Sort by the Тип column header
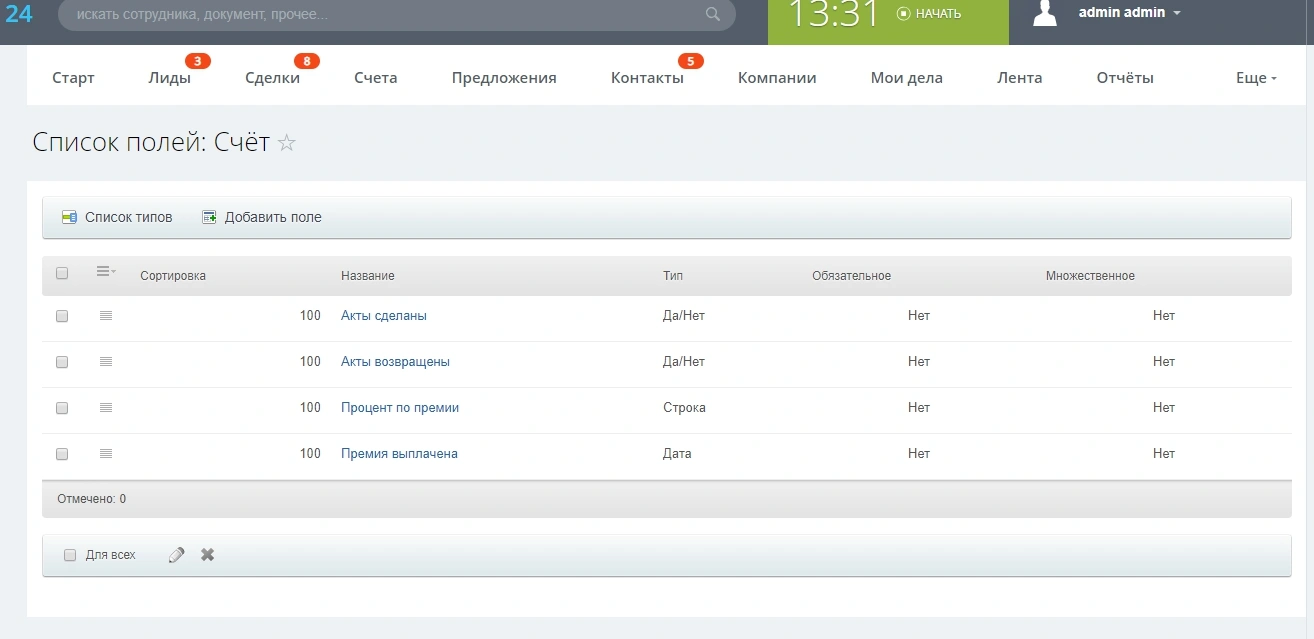The height and width of the screenshot is (639, 1314). tap(673, 276)
